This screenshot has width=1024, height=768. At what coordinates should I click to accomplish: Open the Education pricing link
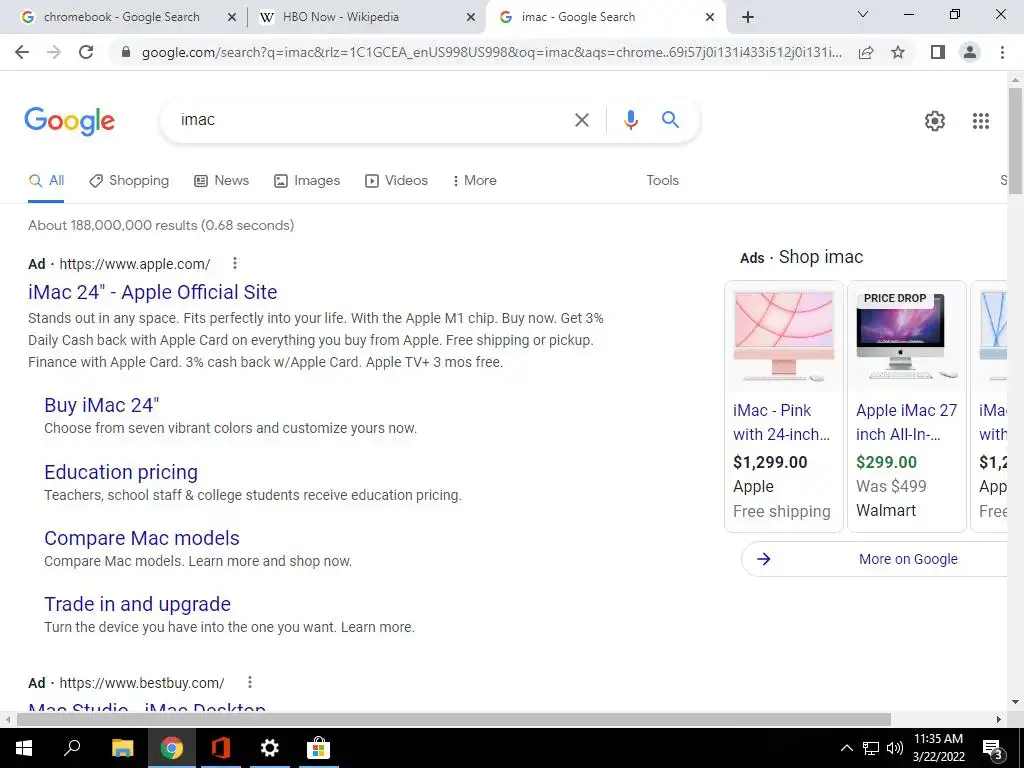tap(121, 472)
